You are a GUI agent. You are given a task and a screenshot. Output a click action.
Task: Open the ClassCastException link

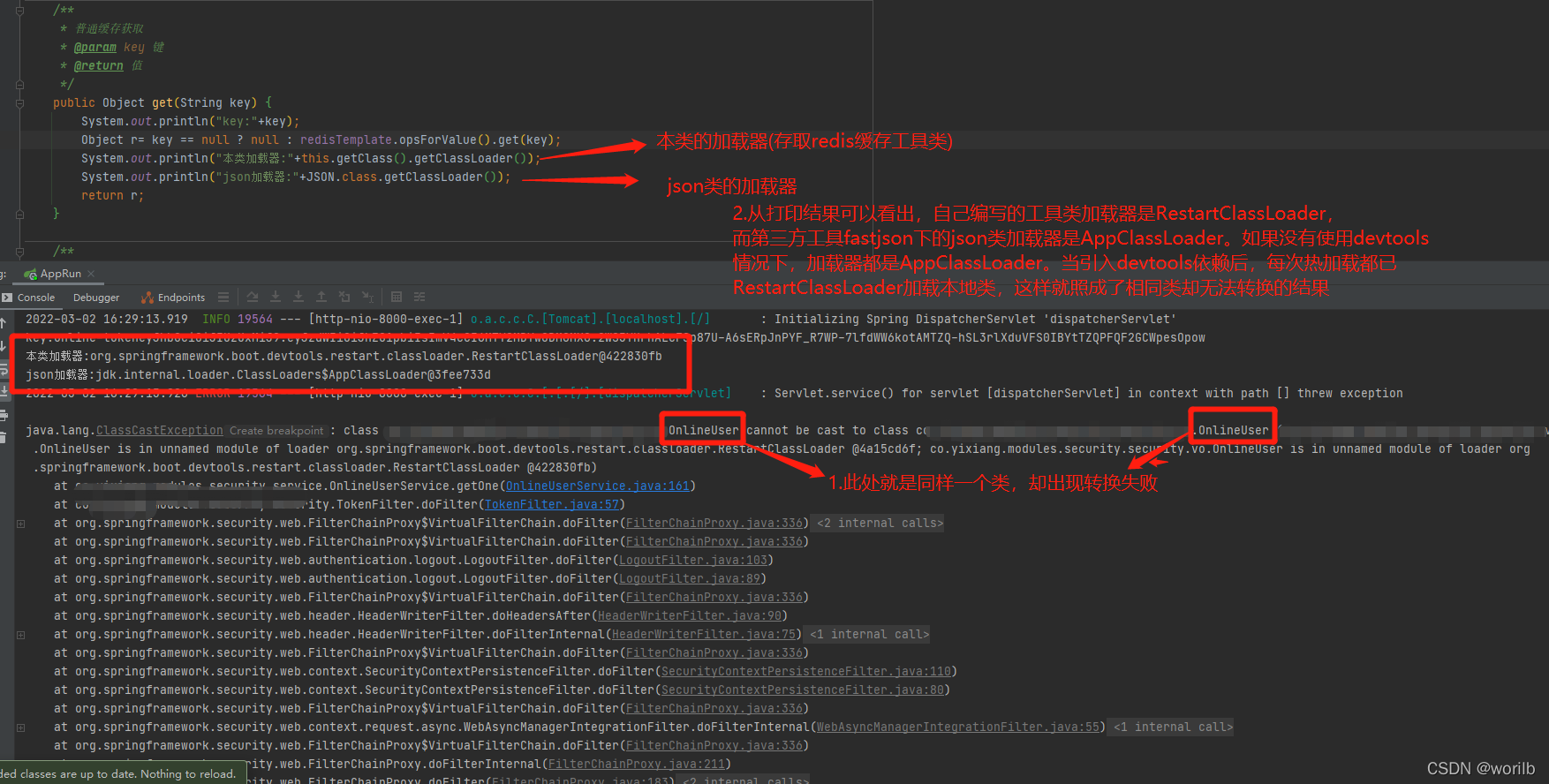point(160,430)
